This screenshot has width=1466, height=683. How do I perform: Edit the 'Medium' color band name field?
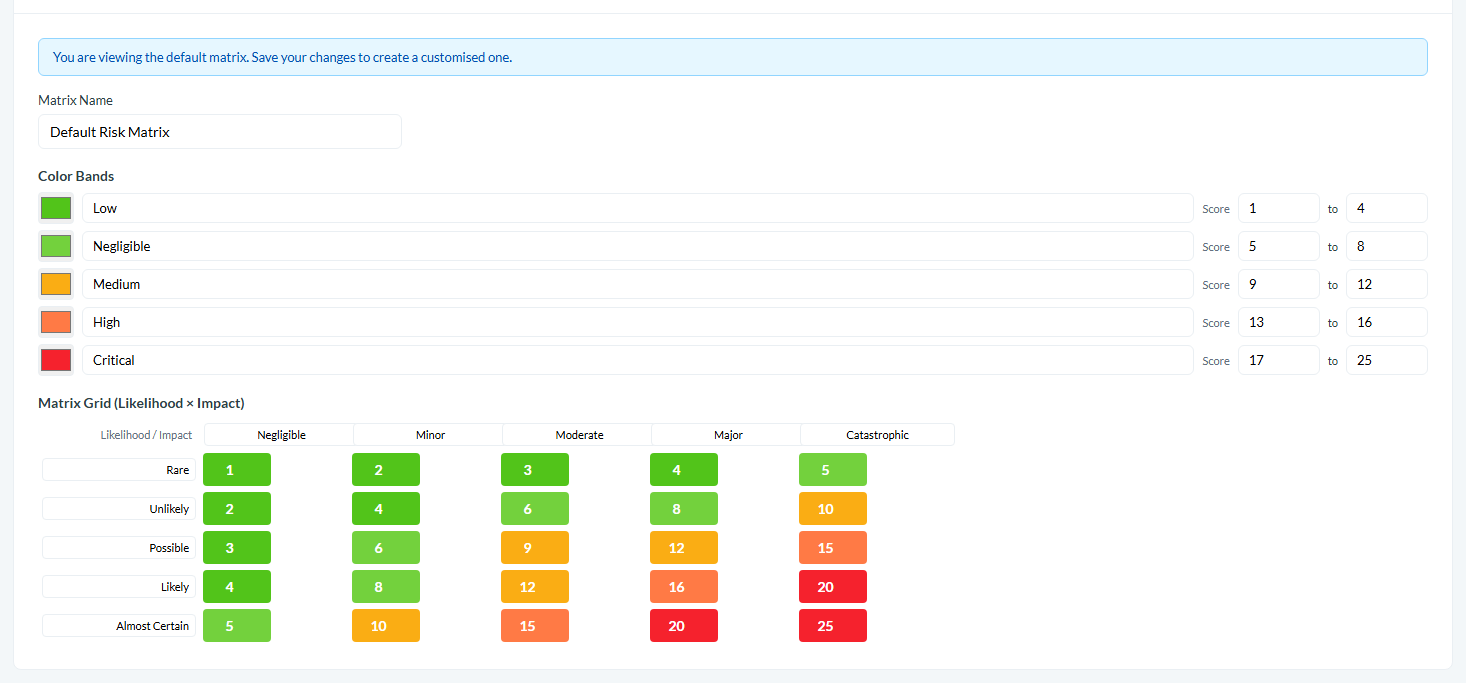tap(638, 284)
